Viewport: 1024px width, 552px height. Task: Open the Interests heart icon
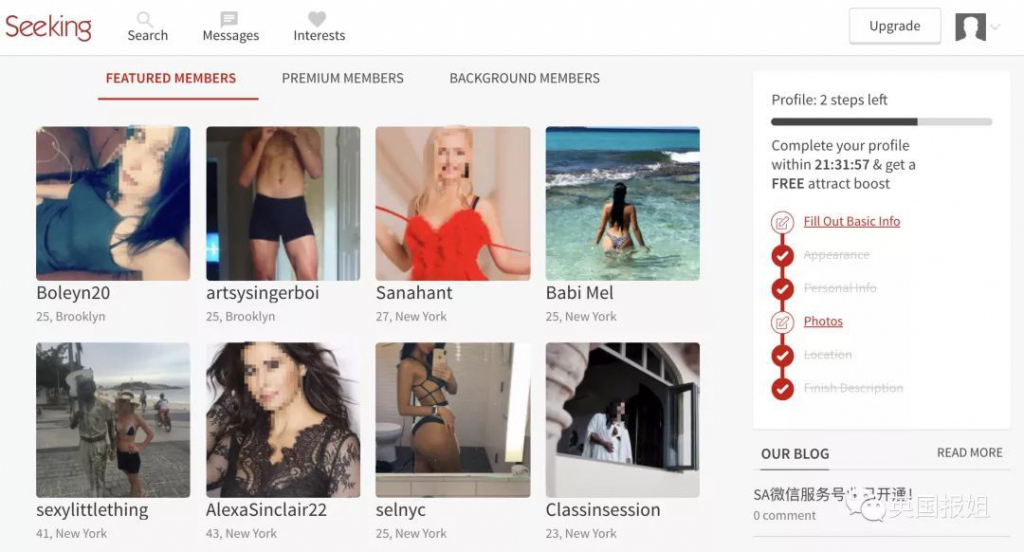point(317,19)
